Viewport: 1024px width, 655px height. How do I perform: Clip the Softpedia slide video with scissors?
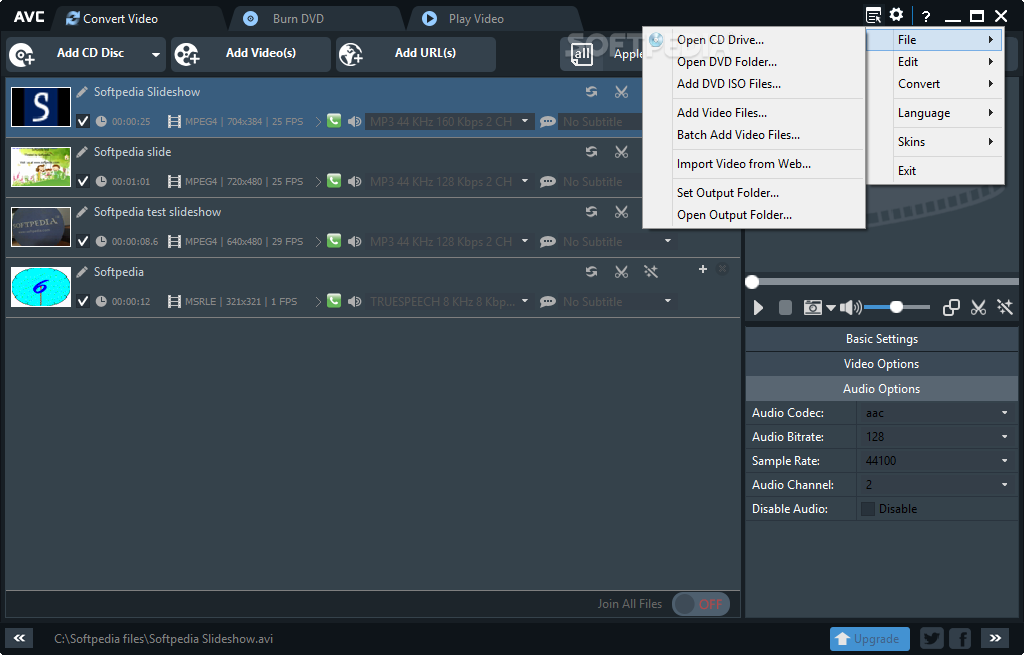621,152
